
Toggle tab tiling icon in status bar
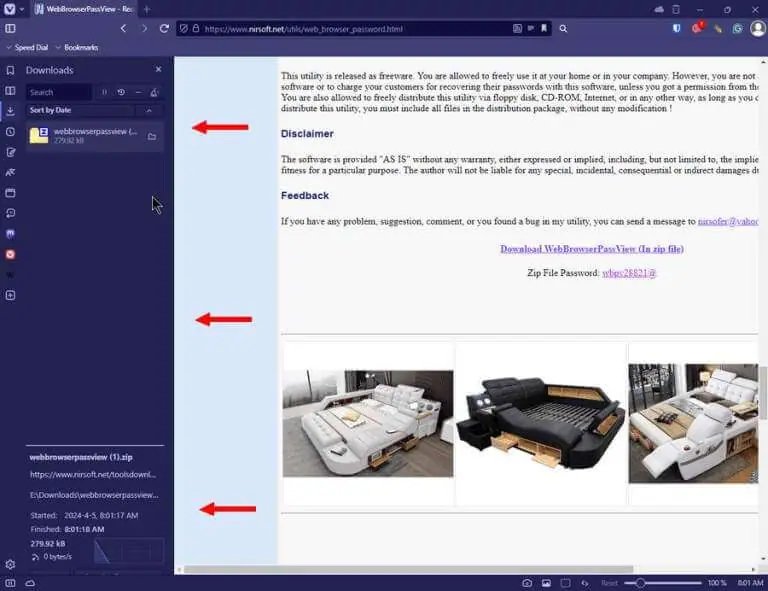[565, 583]
